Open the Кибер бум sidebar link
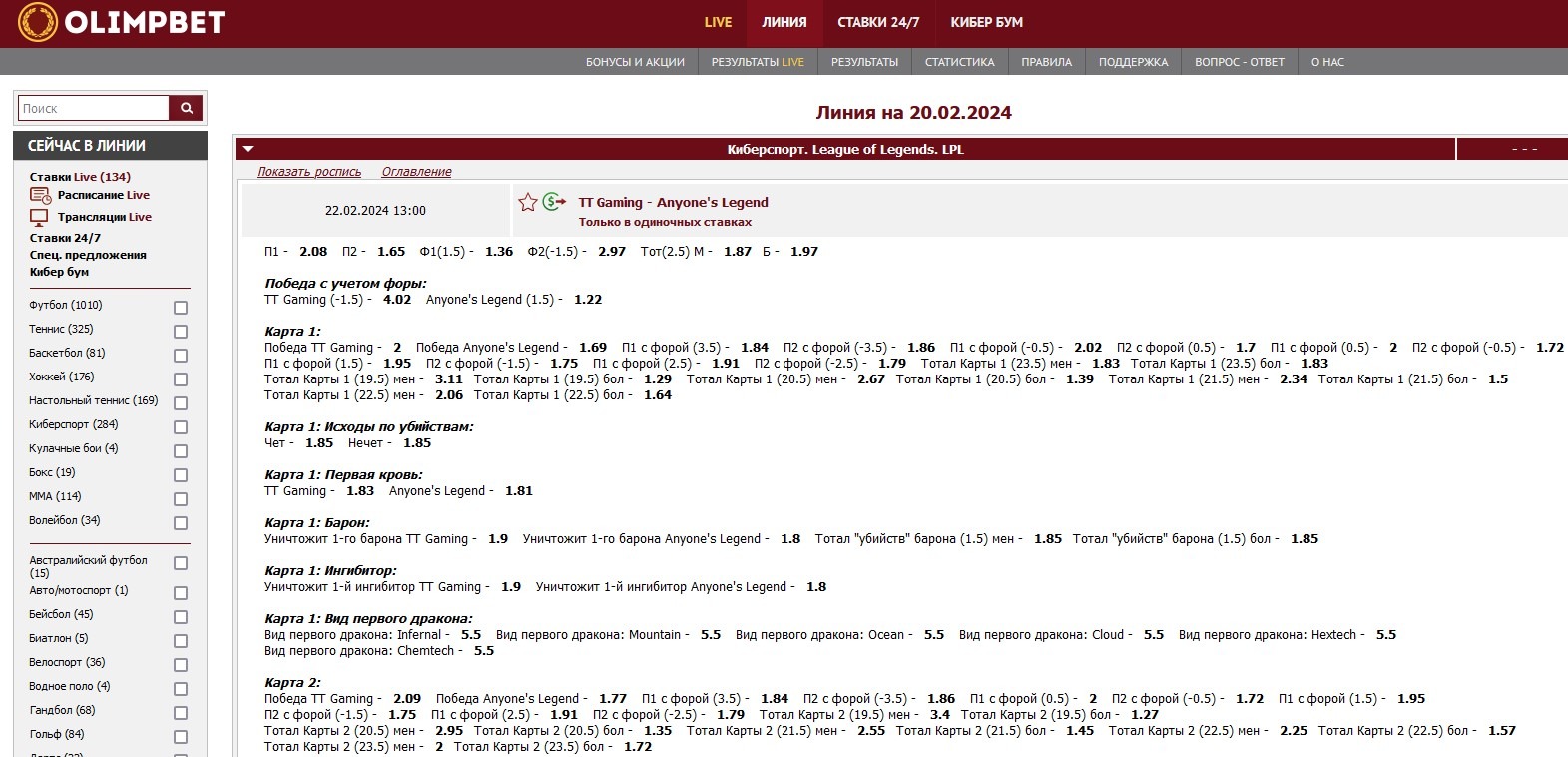The width and height of the screenshot is (1568, 757). click(x=59, y=272)
